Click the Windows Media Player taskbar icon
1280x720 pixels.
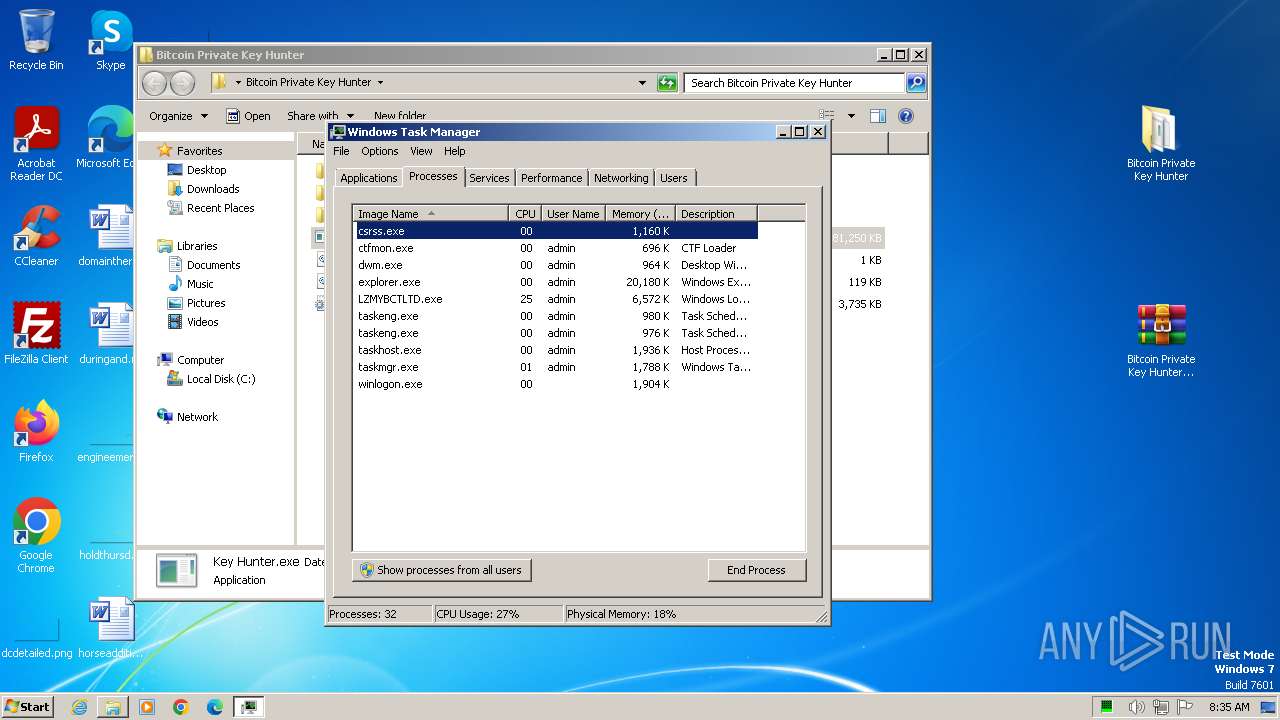click(147, 707)
